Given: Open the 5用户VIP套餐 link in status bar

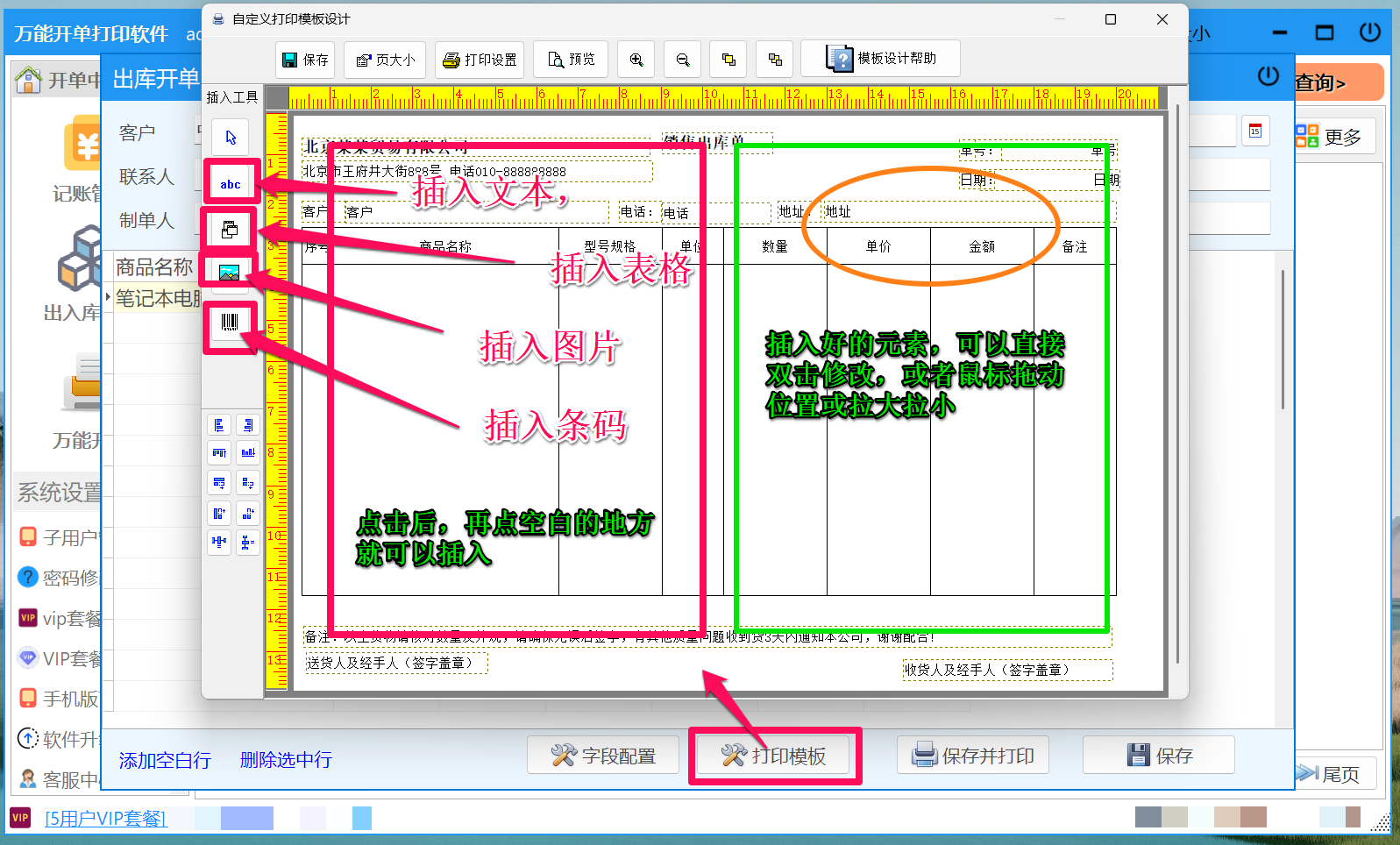Looking at the screenshot, I should pos(105,819).
